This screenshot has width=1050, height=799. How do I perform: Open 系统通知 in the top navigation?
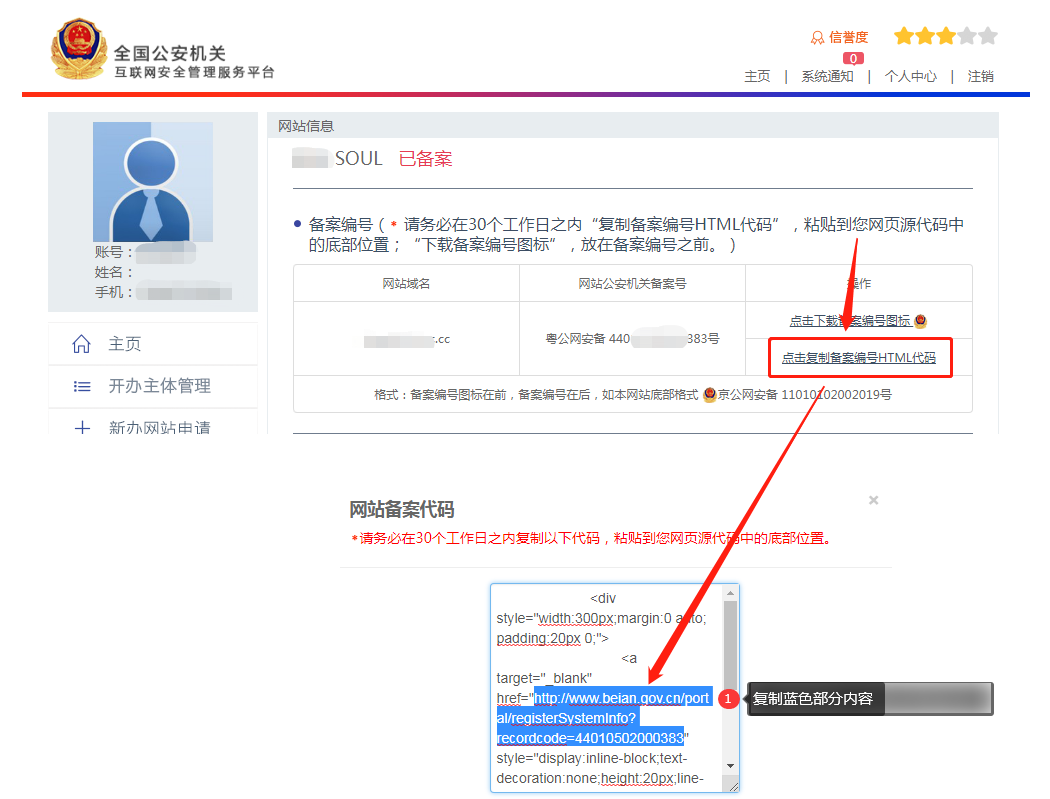pos(828,76)
